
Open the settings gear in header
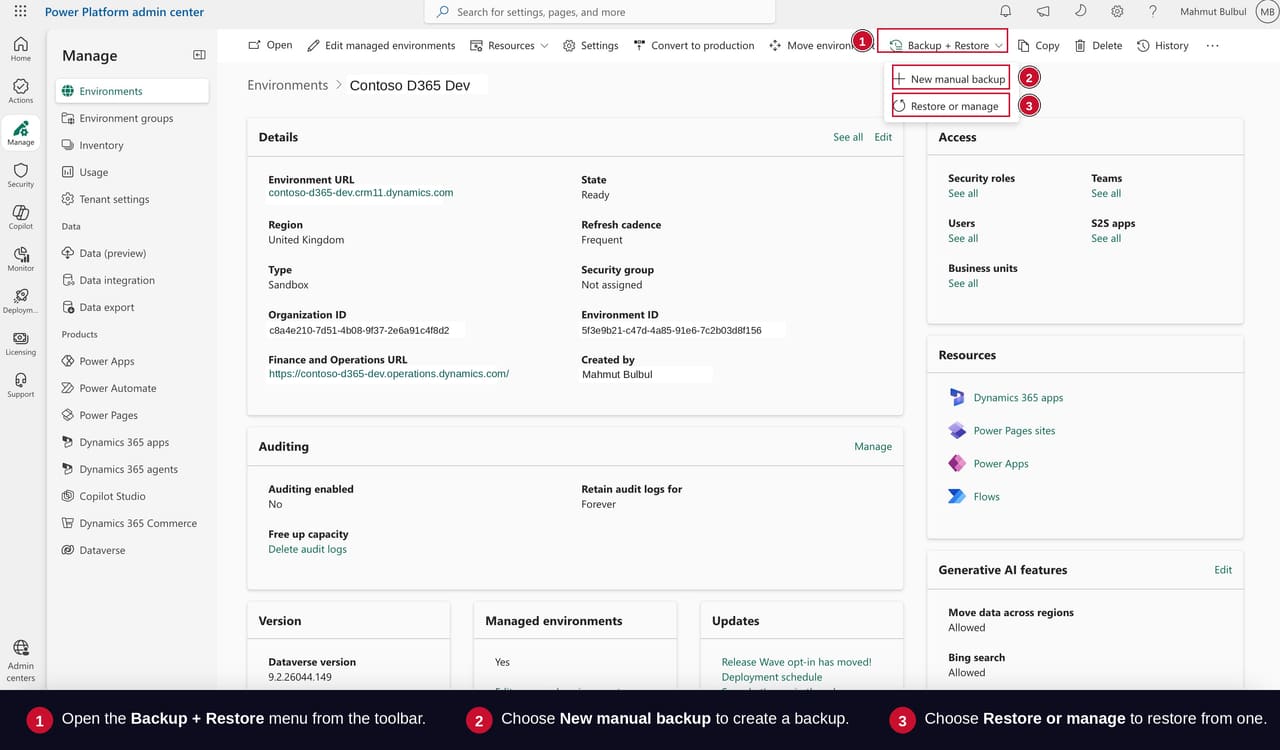coord(1117,12)
